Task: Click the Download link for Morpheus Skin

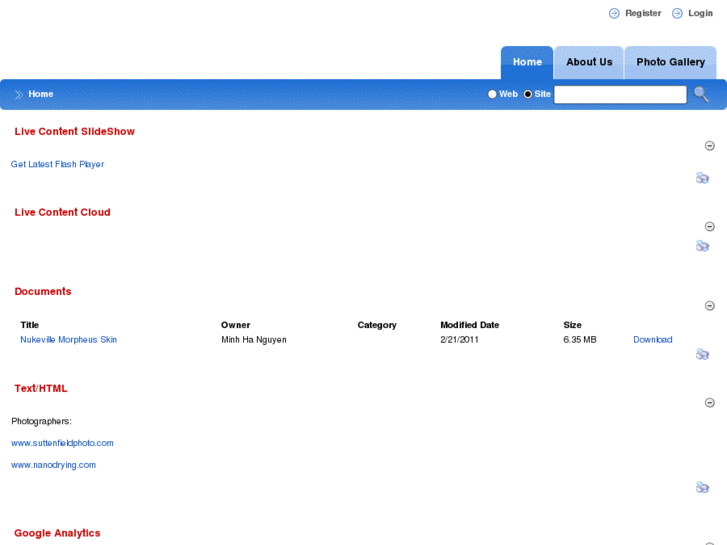Action: (x=653, y=340)
